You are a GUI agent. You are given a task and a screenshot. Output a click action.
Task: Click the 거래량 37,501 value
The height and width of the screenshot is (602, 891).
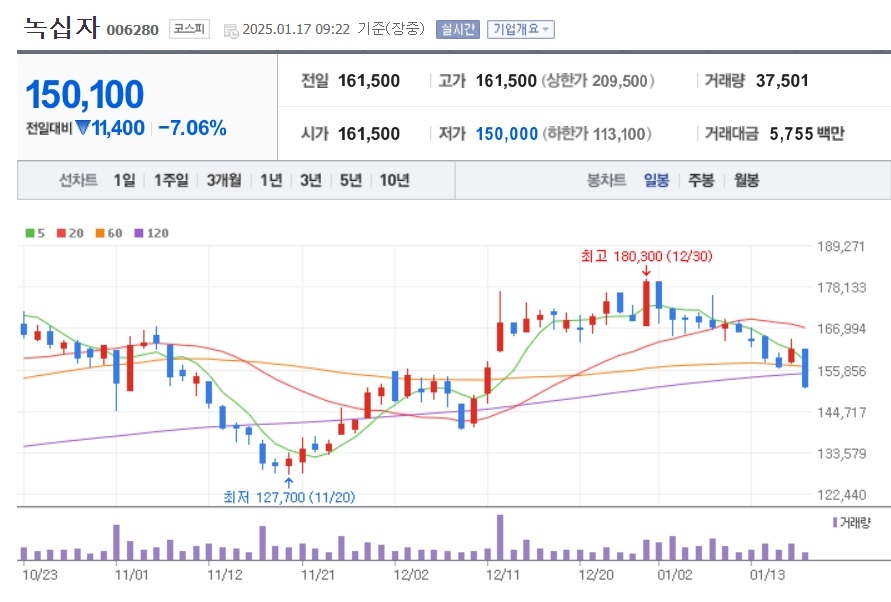(x=782, y=81)
